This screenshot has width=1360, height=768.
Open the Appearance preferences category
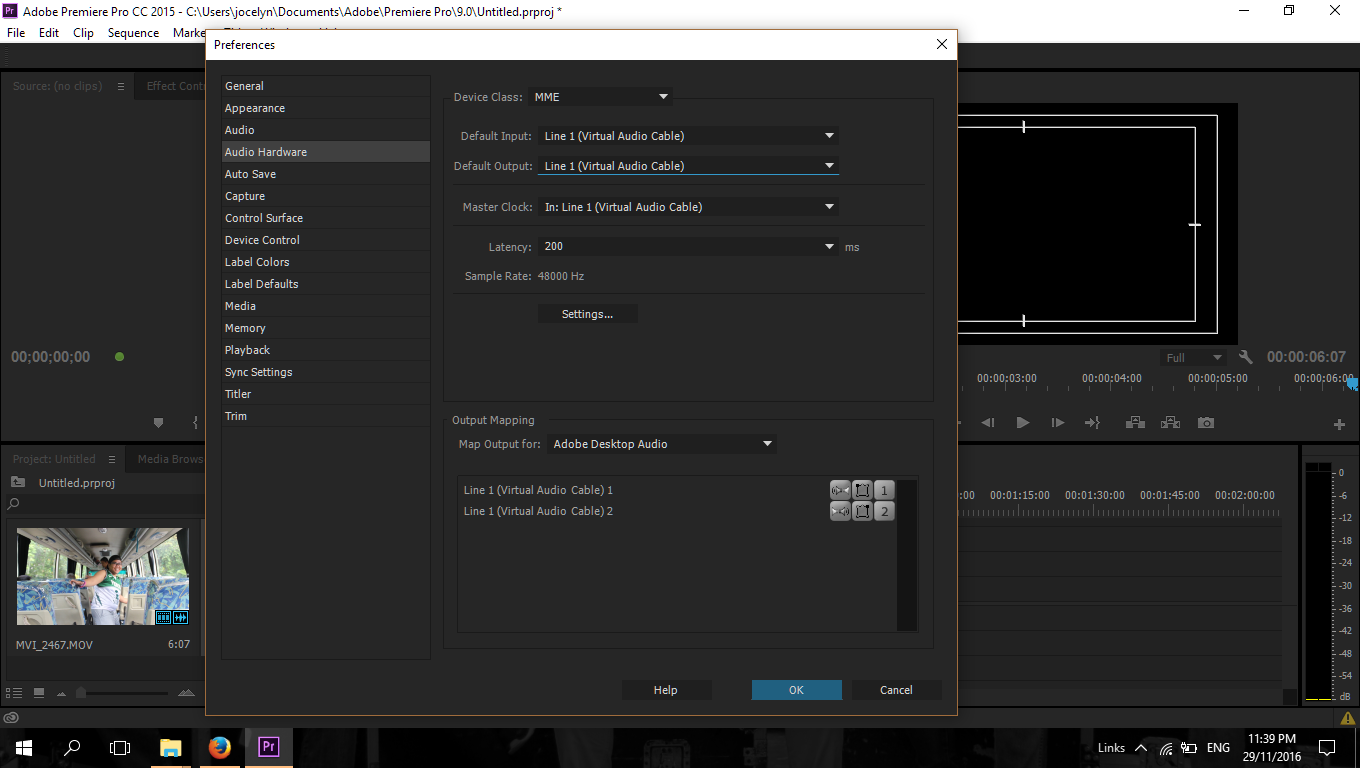326,108
